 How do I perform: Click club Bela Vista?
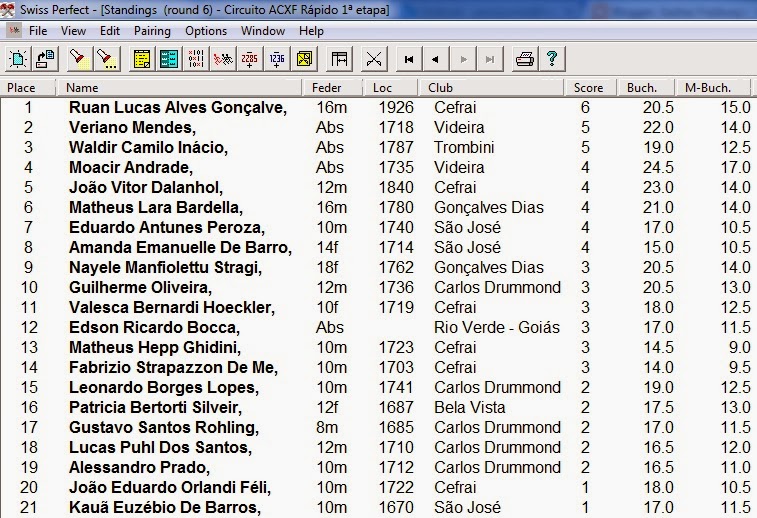coord(470,408)
